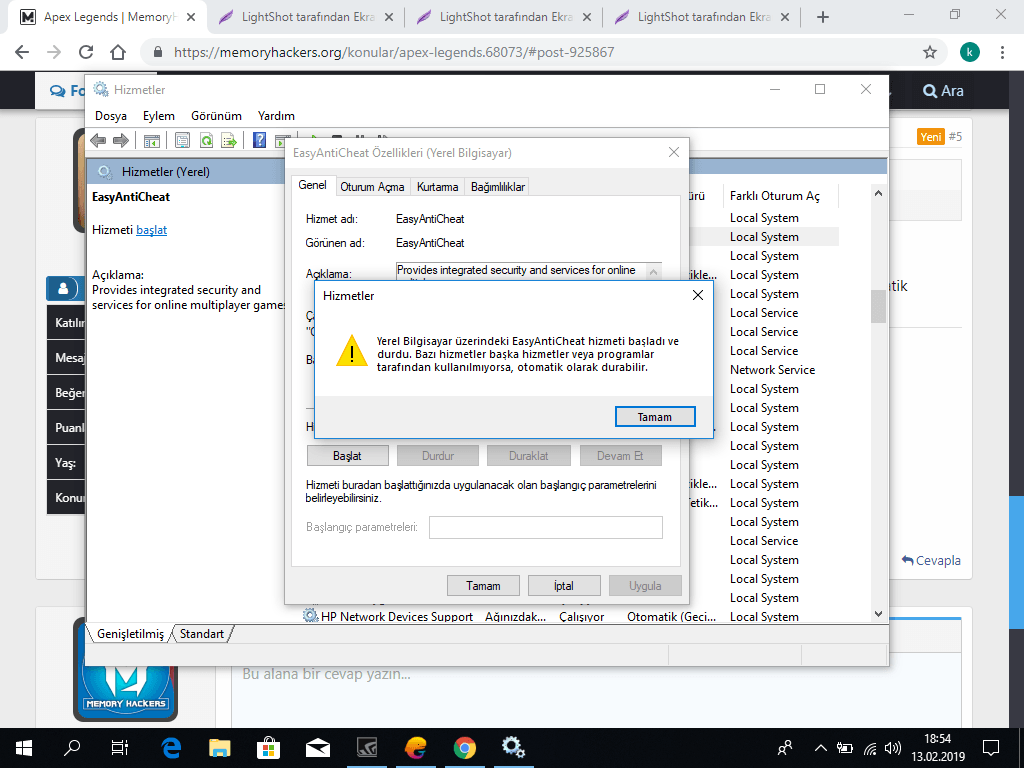
Task: Click the services list scrollbar up arrow
Action: tap(878, 193)
